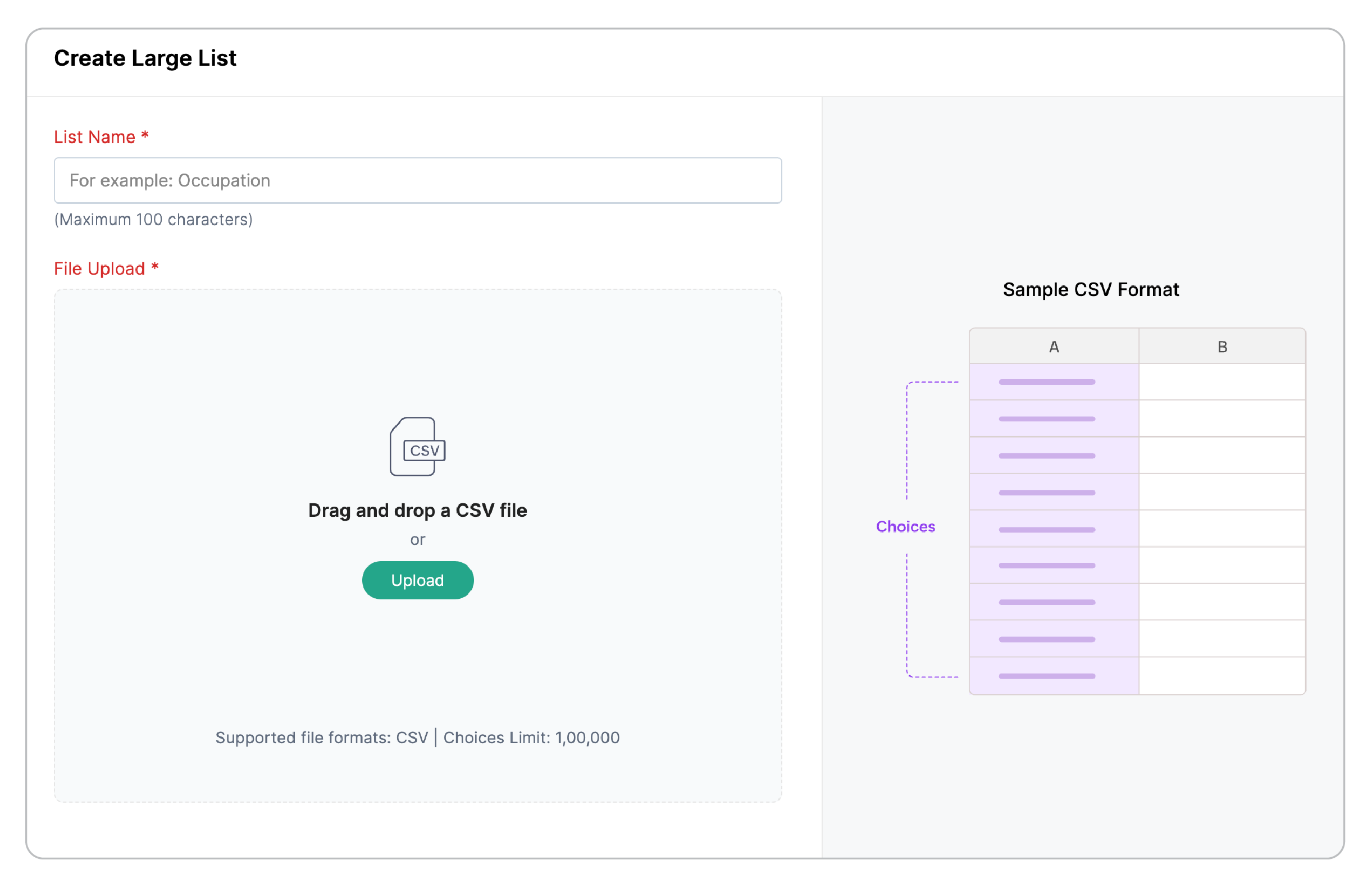This screenshot has width=1372, height=892.
Task: Click the fifth purple row in column A
Action: click(1054, 529)
